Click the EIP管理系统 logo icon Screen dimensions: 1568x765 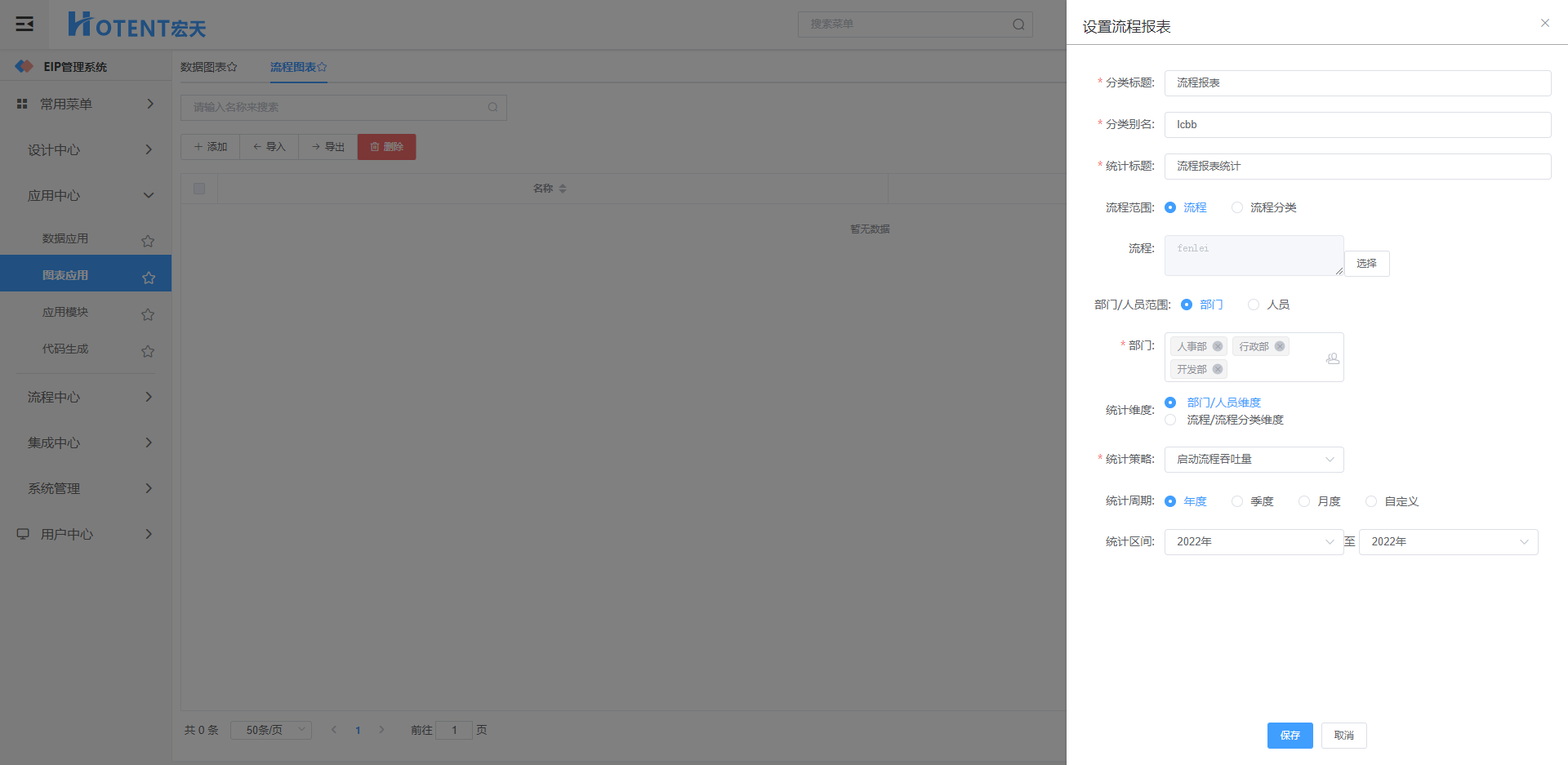click(x=24, y=66)
